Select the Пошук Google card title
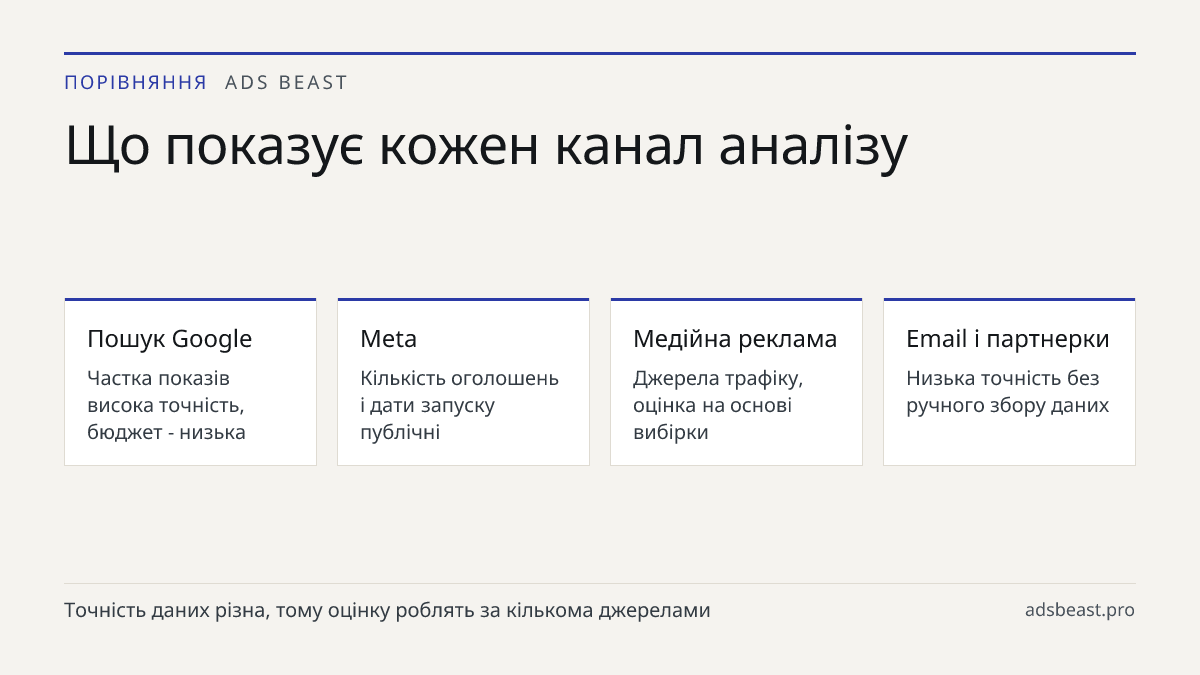This screenshot has height=675, width=1200. pos(170,339)
